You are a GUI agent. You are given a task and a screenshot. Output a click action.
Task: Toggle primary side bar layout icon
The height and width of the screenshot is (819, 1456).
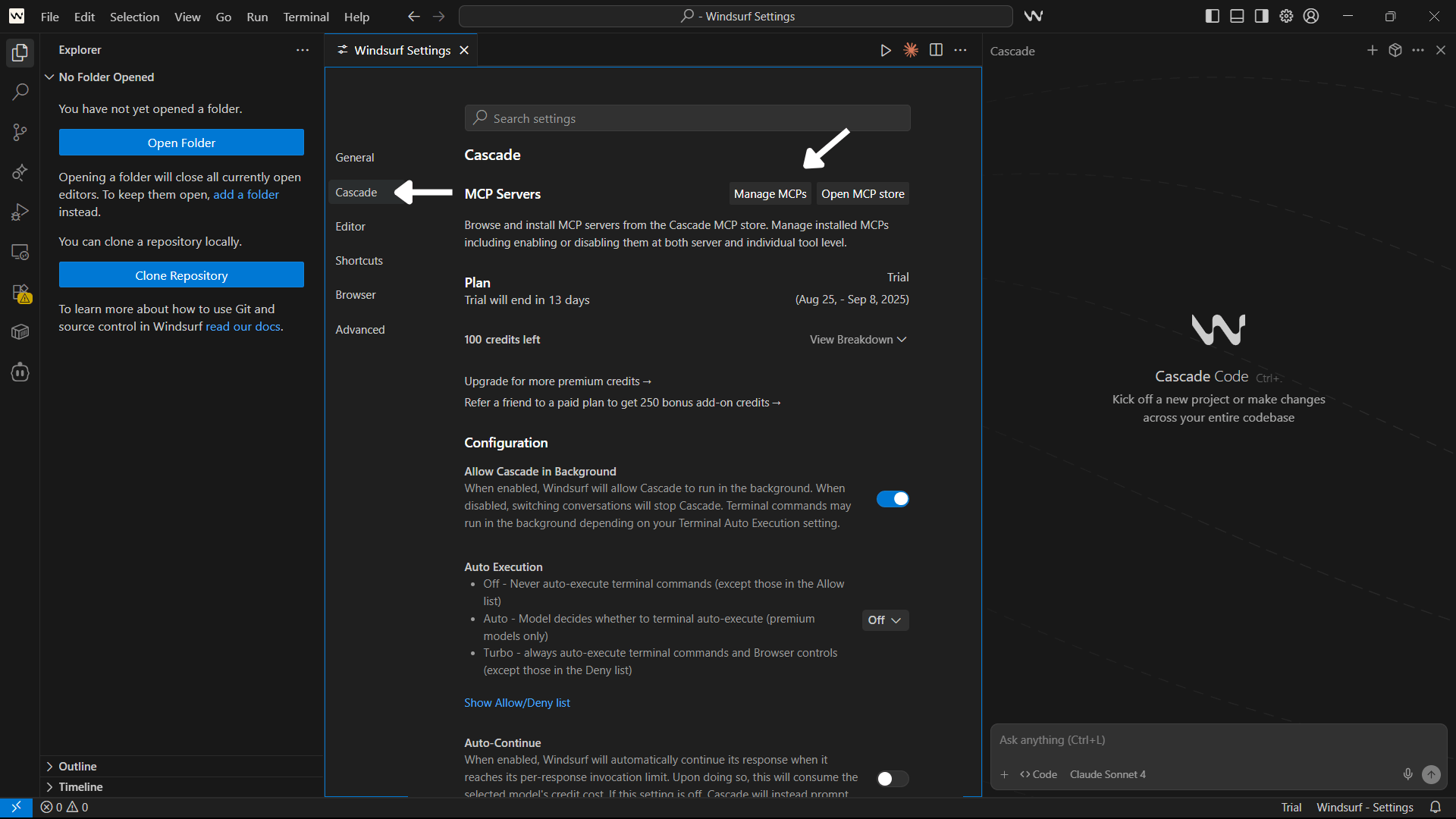(x=1212, y=16)
